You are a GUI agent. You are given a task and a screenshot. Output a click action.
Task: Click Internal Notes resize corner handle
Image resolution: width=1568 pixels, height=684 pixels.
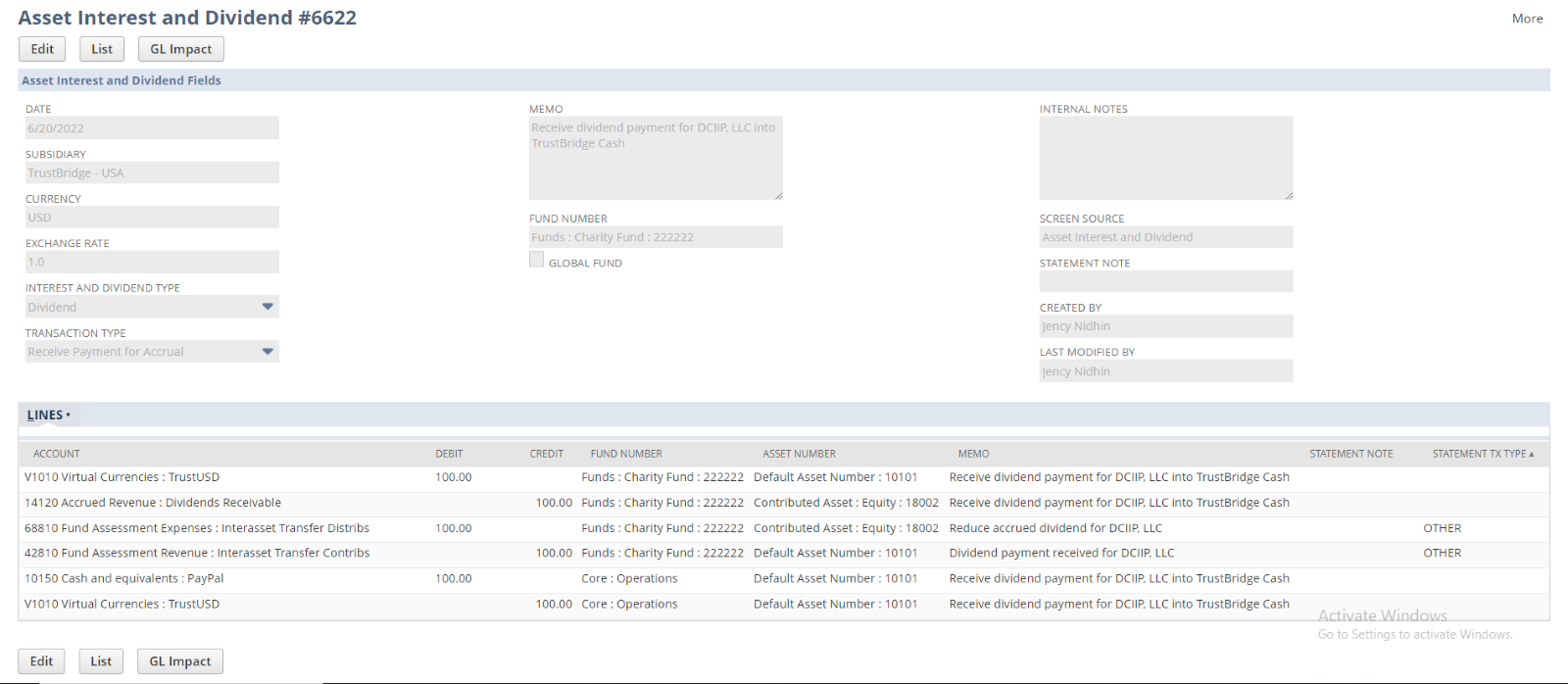tap(1289, 195)
